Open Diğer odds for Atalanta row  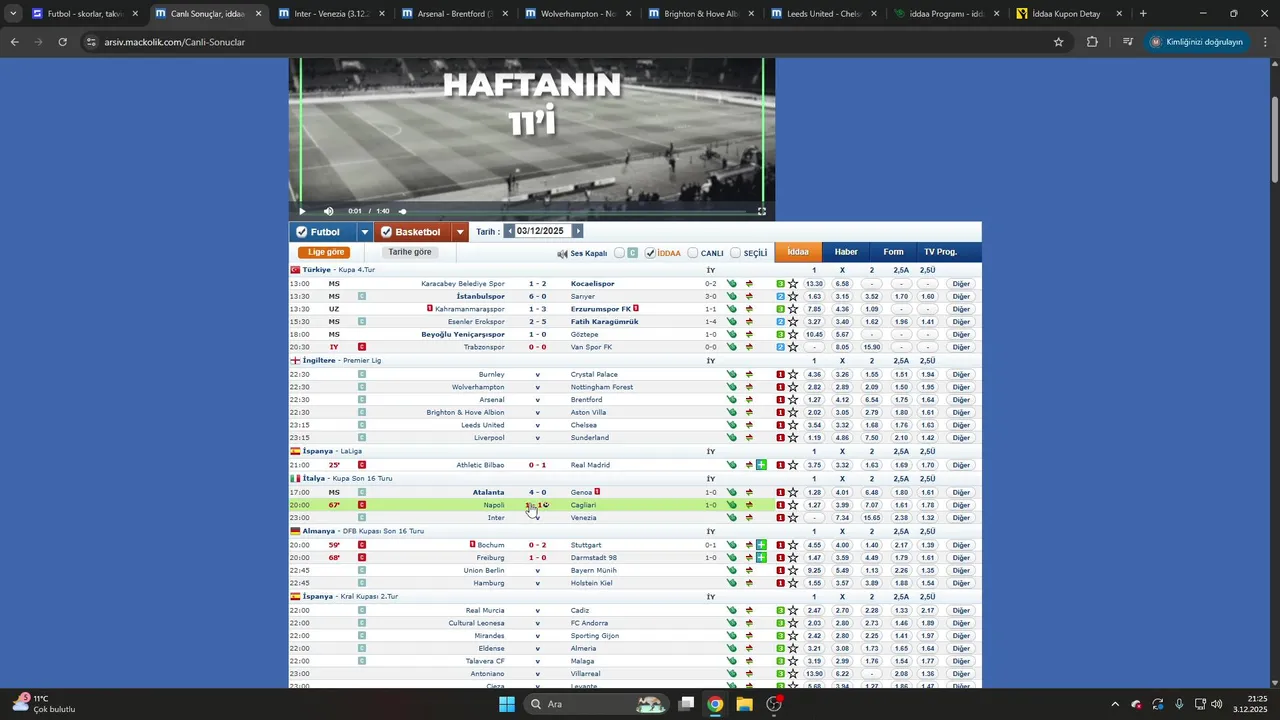click(x=961, y=492)
